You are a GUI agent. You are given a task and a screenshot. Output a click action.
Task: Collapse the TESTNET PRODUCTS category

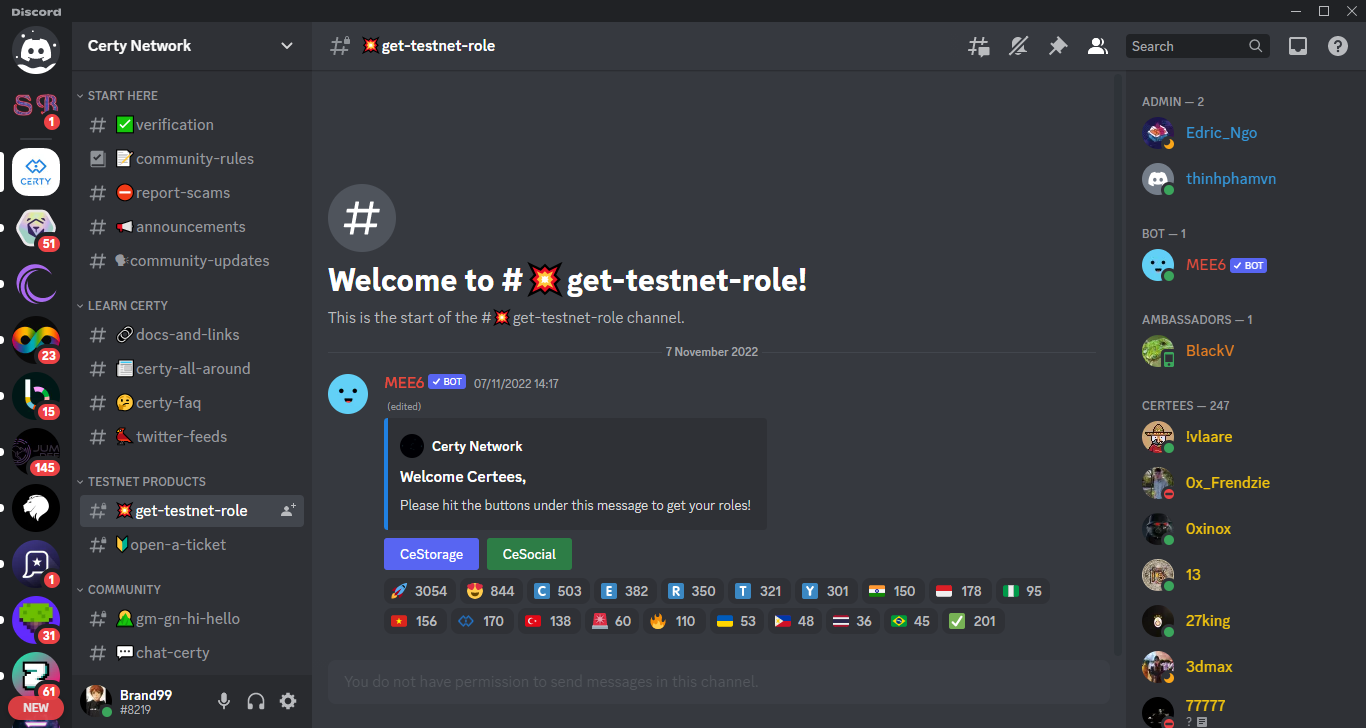[146, 482]
